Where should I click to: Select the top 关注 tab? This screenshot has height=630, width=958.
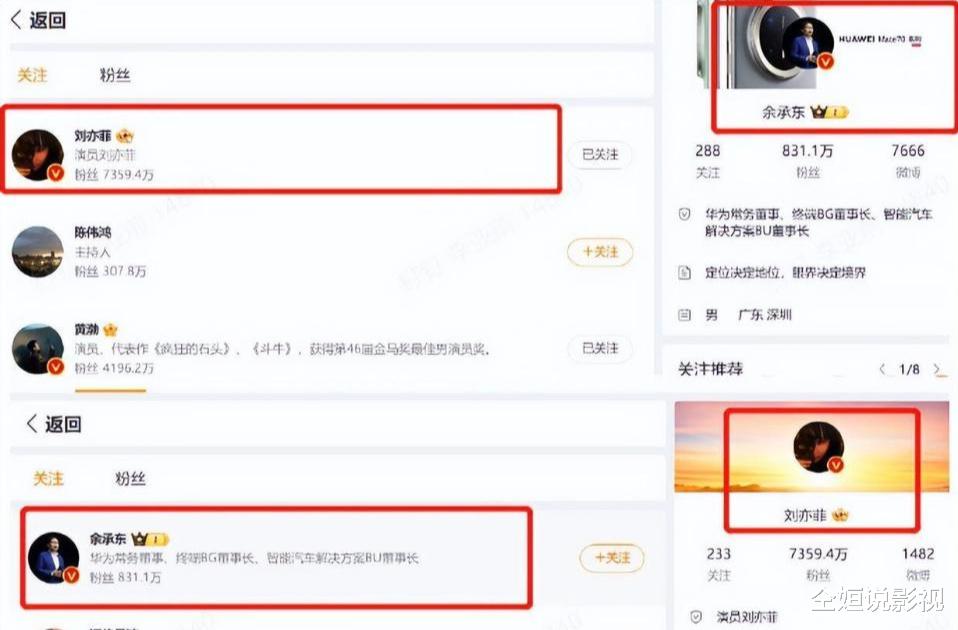tap(32, 75)
